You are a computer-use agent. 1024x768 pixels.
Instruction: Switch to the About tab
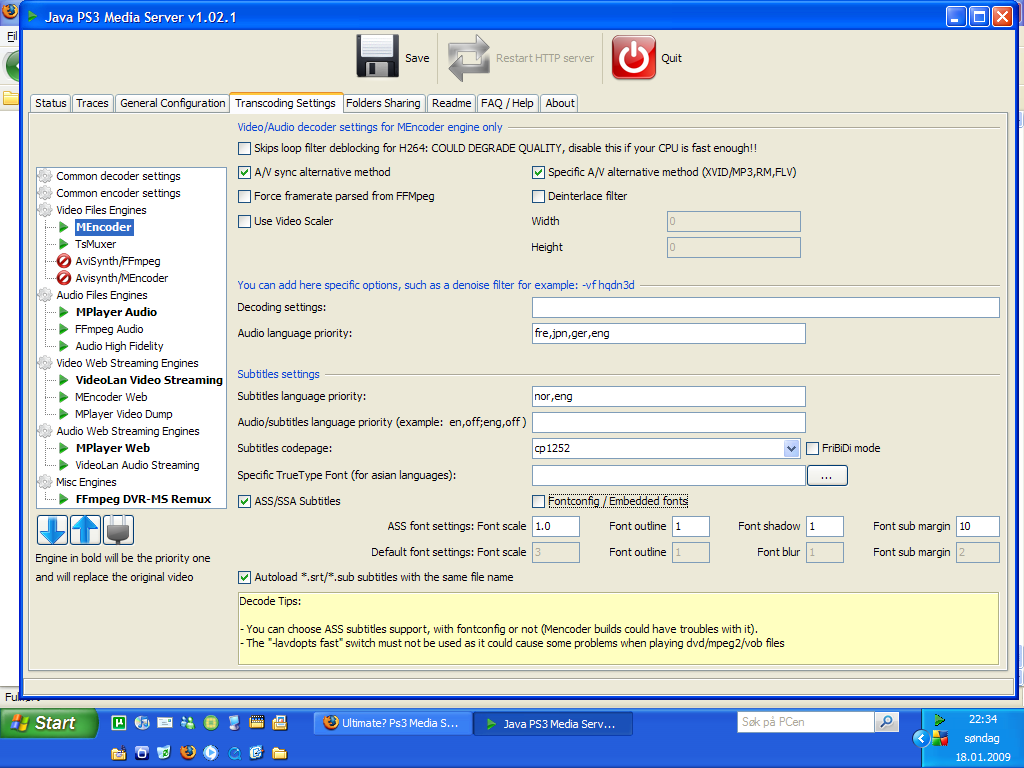click(560, 103)
